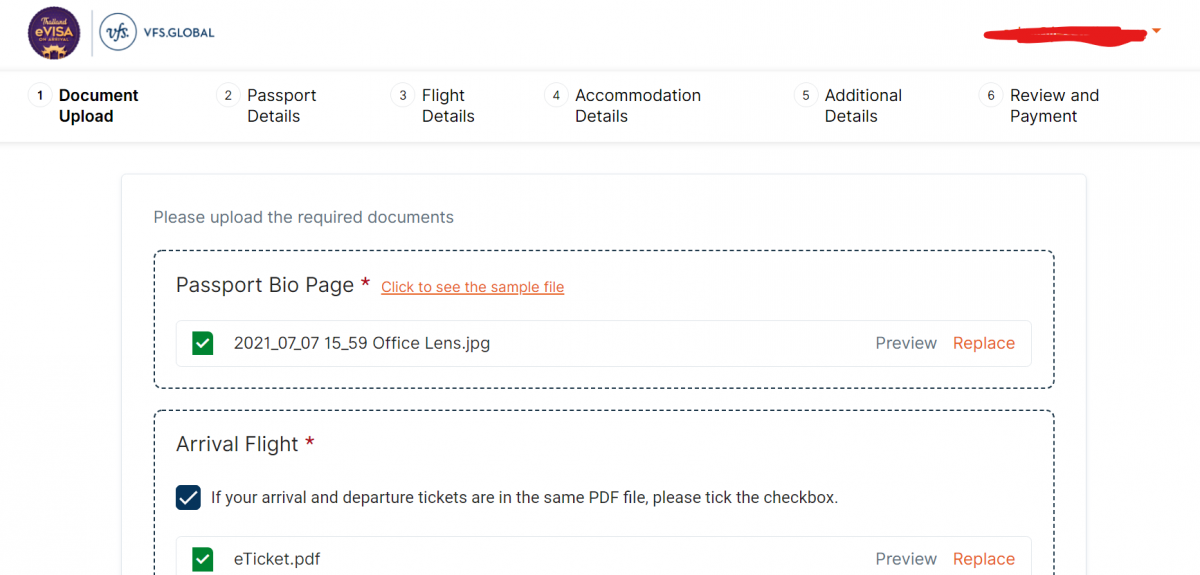The image size is (1200, 575).
Task: Click the green checkmark beside eTicket.pdf
Action: point(203,559)
